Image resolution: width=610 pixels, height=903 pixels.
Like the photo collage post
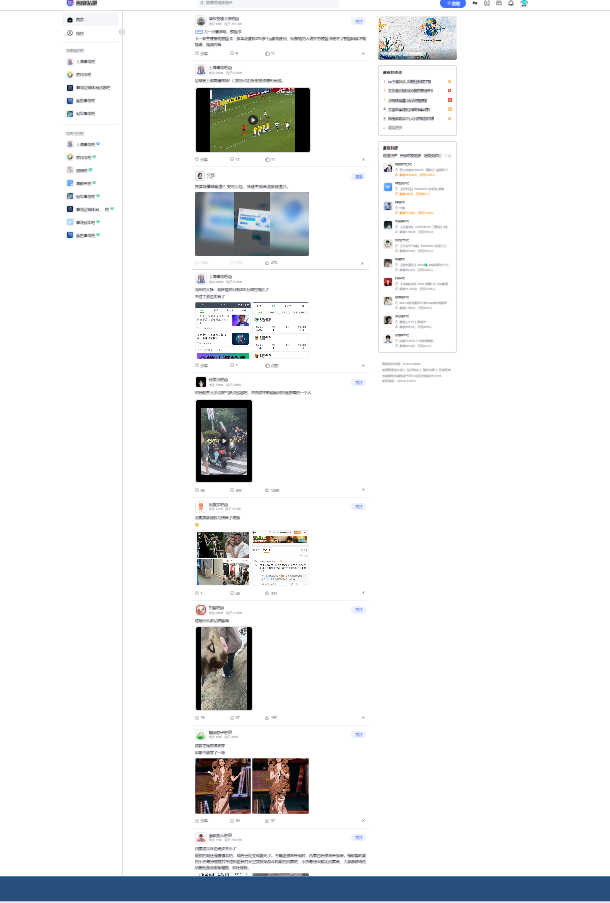[271, 593]
